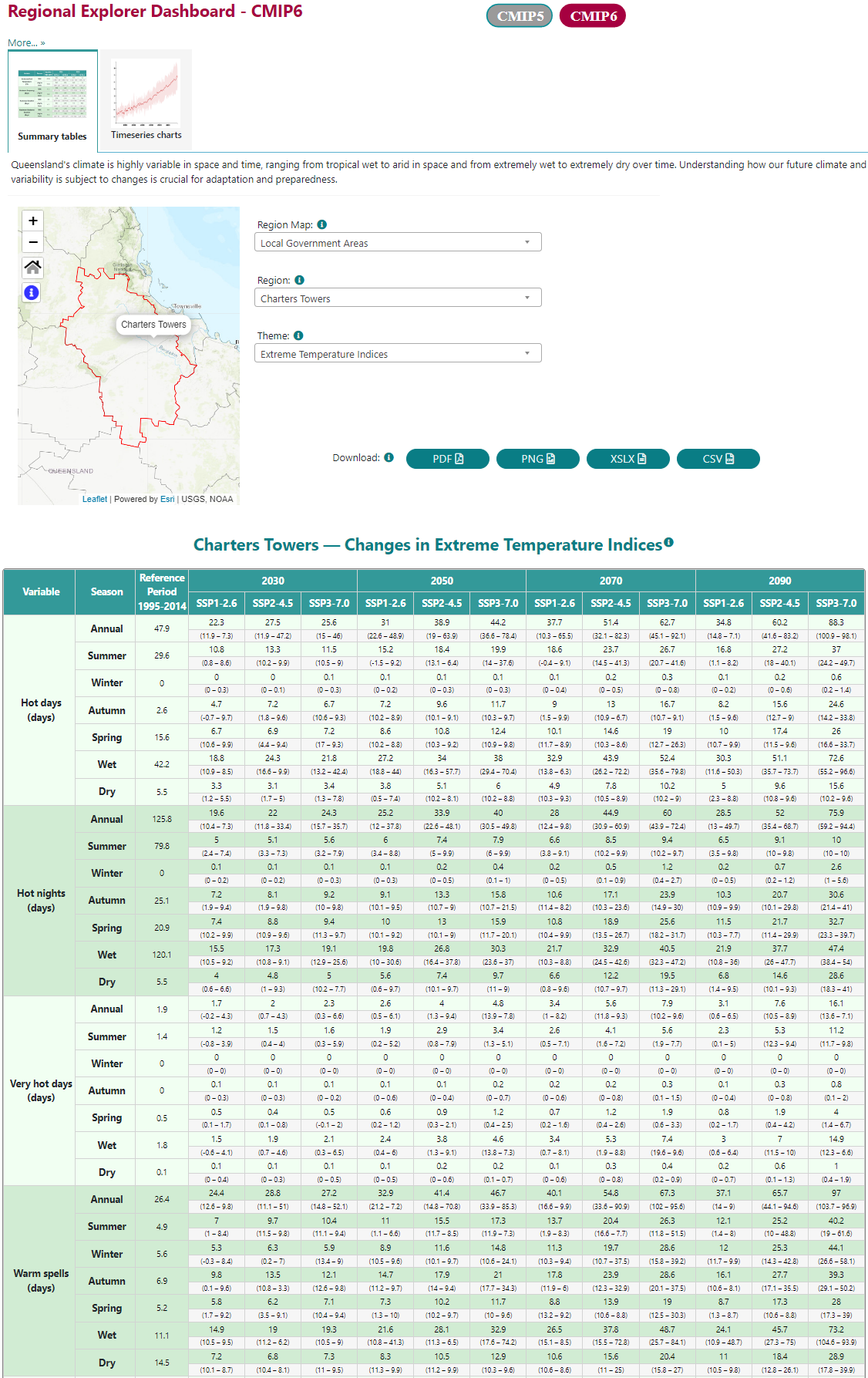Click the Hot days Annual reference value 47.9
Screen dimensions: 868x1378
click(162, 628)
